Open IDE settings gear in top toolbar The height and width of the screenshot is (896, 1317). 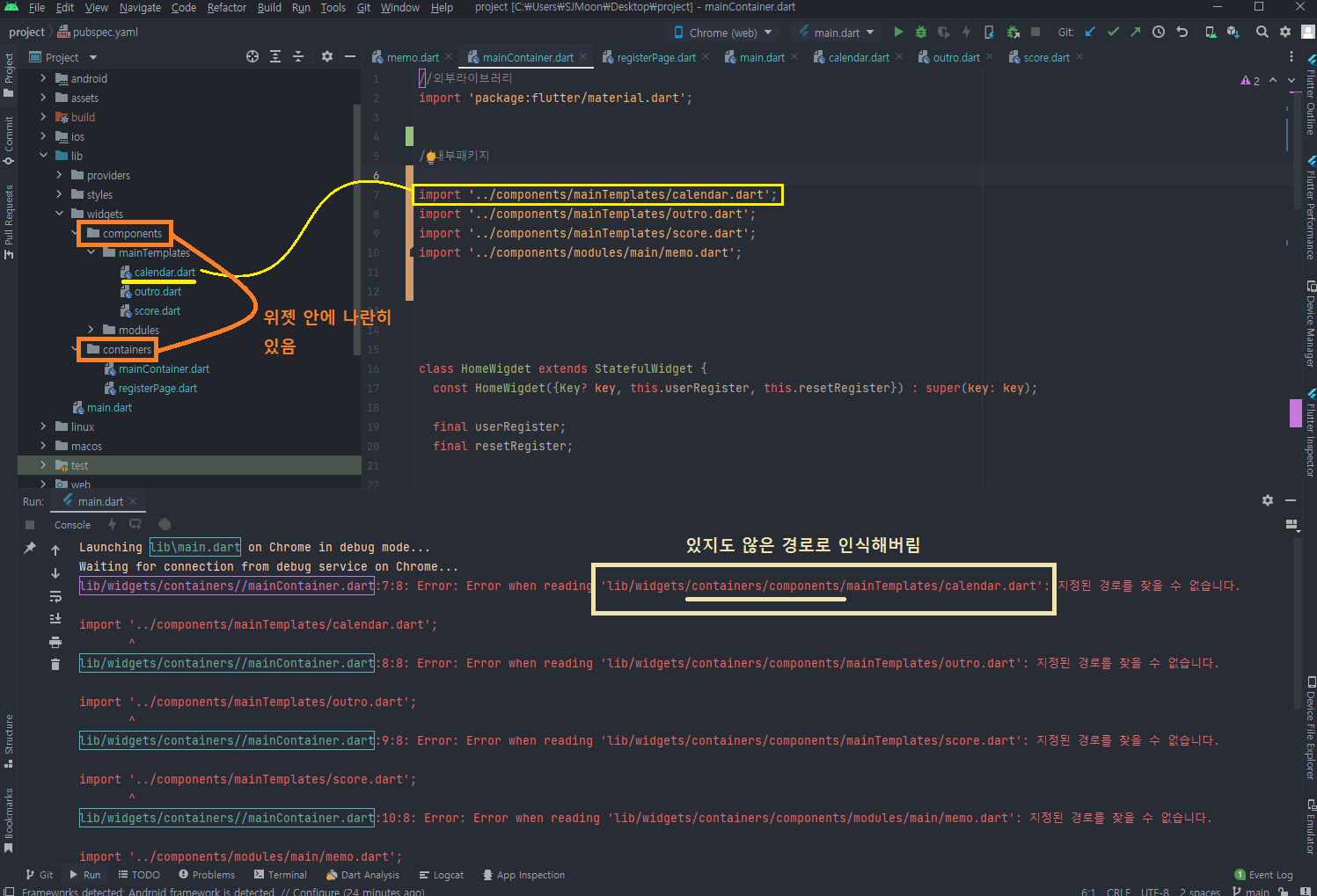coord(1285,32)
